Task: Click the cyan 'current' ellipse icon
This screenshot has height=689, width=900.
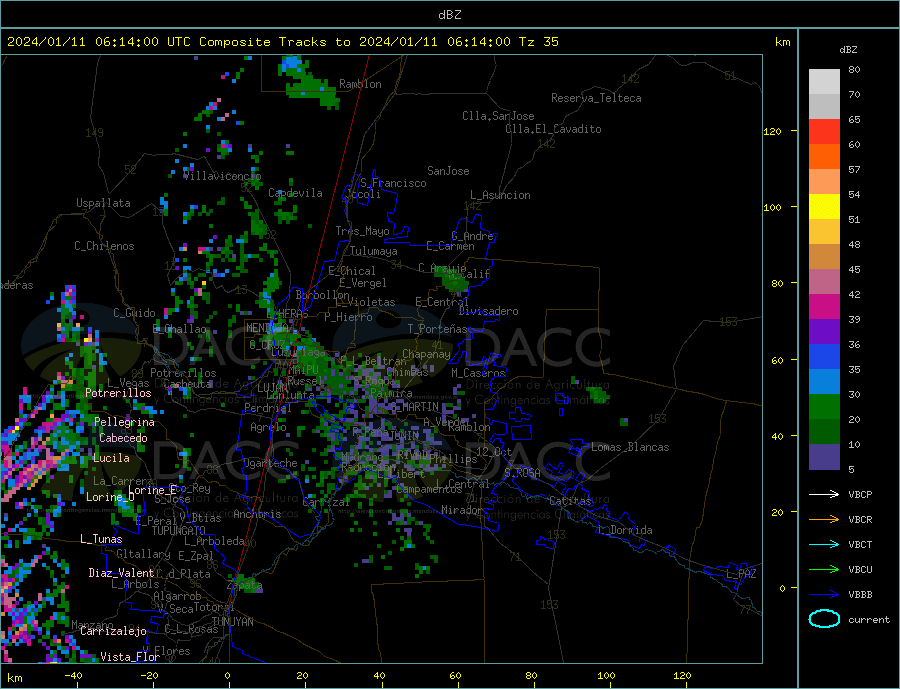Action: (824, 619)
